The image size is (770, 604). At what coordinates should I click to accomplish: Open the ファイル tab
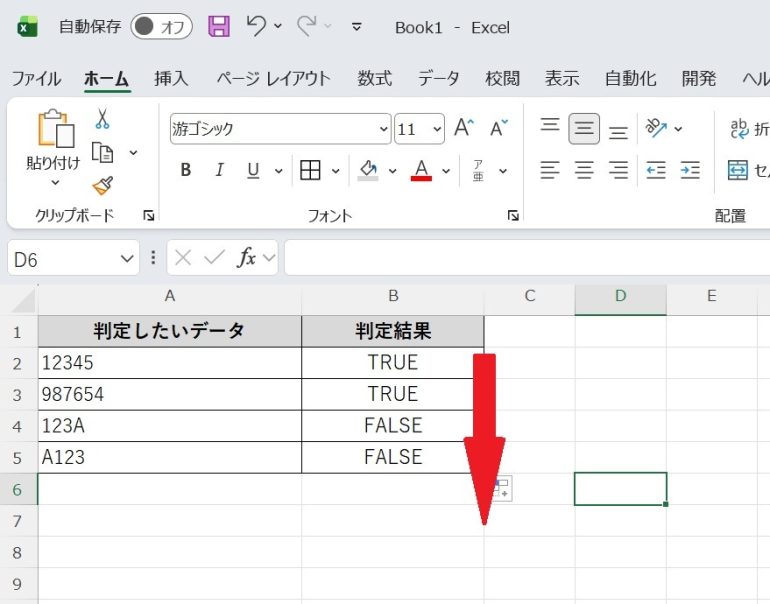point(36,79)
